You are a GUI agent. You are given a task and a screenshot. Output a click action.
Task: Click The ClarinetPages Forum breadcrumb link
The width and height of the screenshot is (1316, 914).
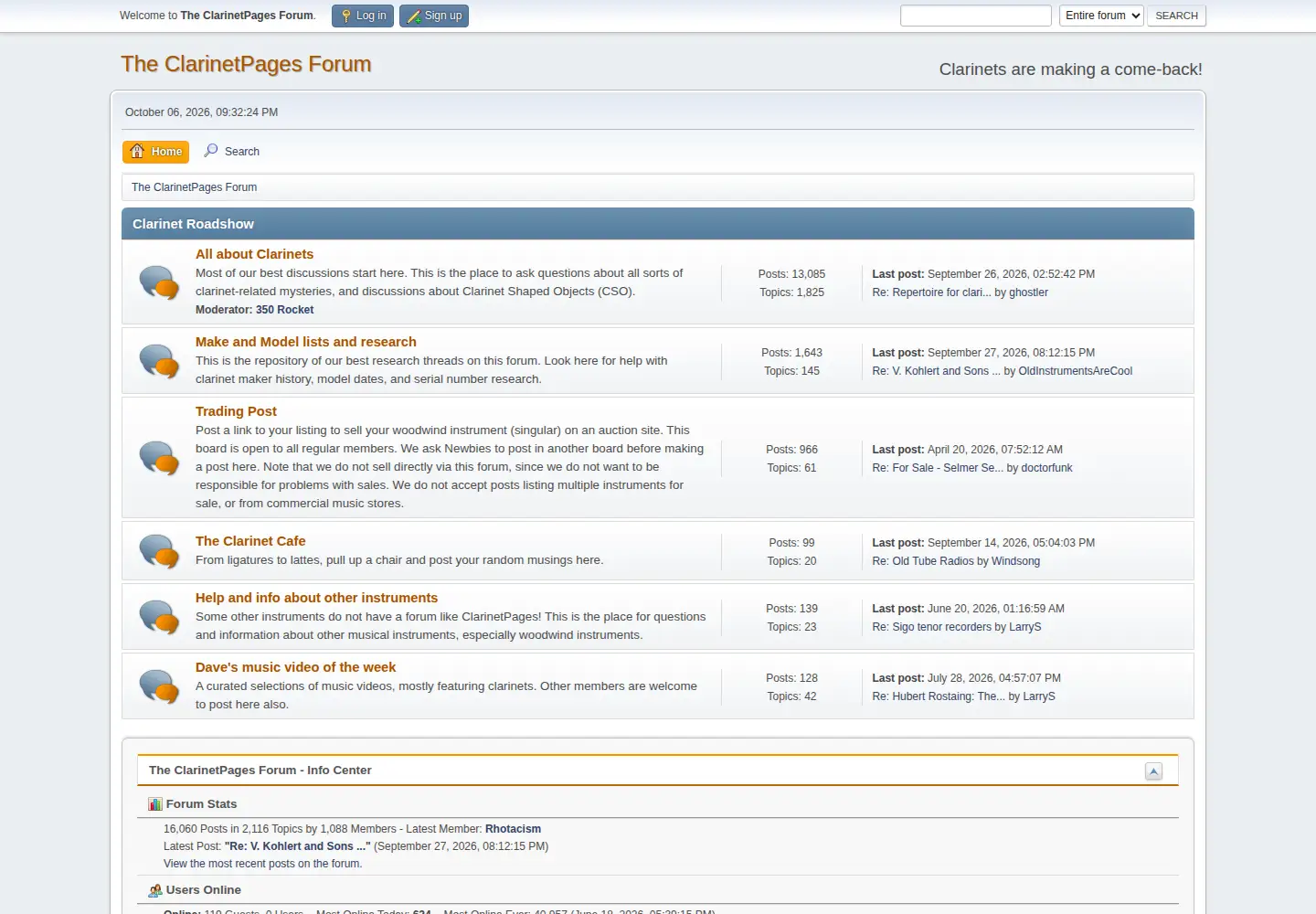pos(194,187)
